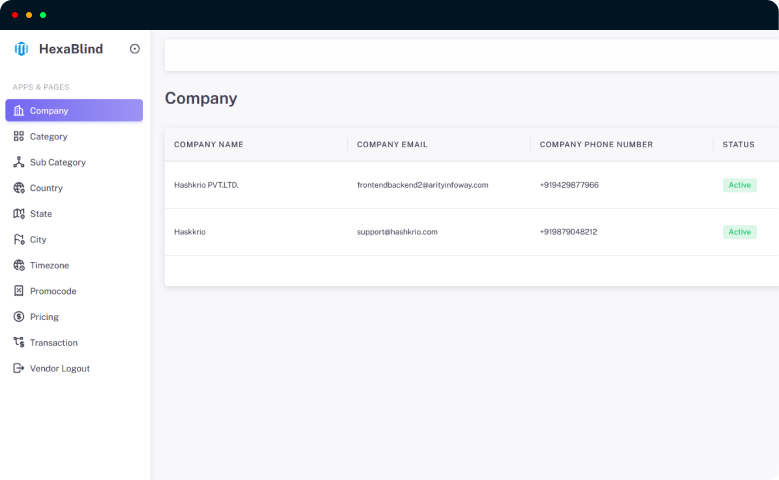The width and height of the screenshot is (779, 480).
Task: Sort by Company Email column header
Action: (392, 145)
